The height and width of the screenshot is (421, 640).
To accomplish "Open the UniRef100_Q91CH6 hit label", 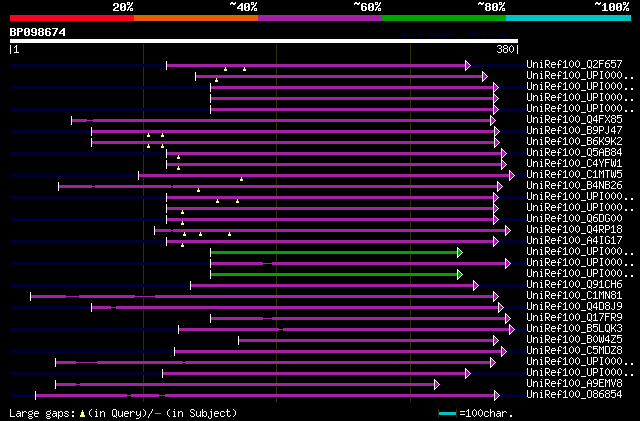I will click(x=574, y=284).
